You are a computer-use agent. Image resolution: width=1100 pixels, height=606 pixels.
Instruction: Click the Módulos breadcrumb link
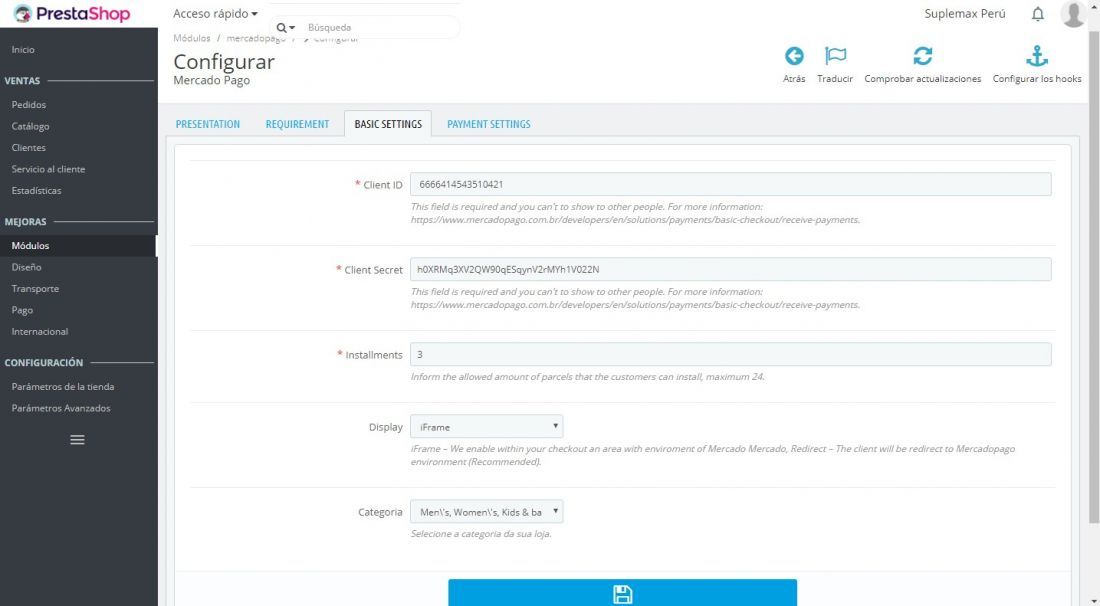pos(192,38)
